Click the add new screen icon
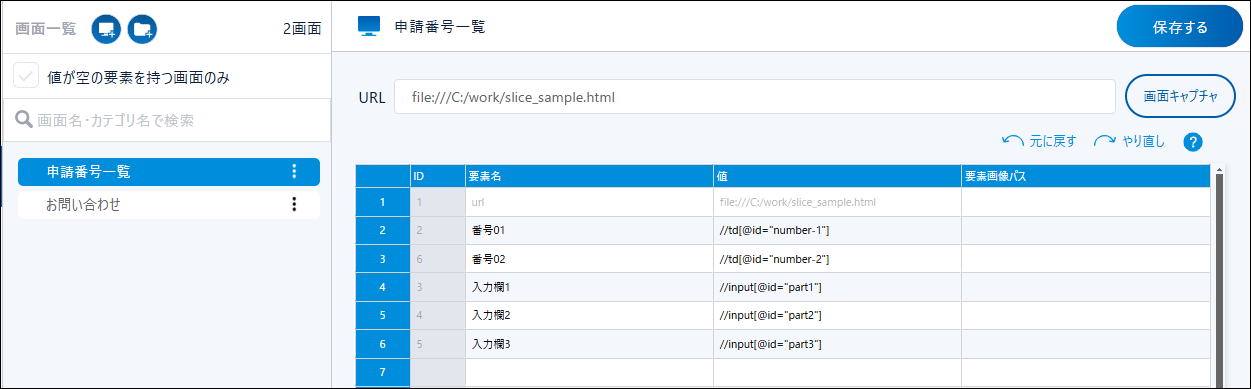This screenshot has height=389, width=1251. tap(106, 29)
